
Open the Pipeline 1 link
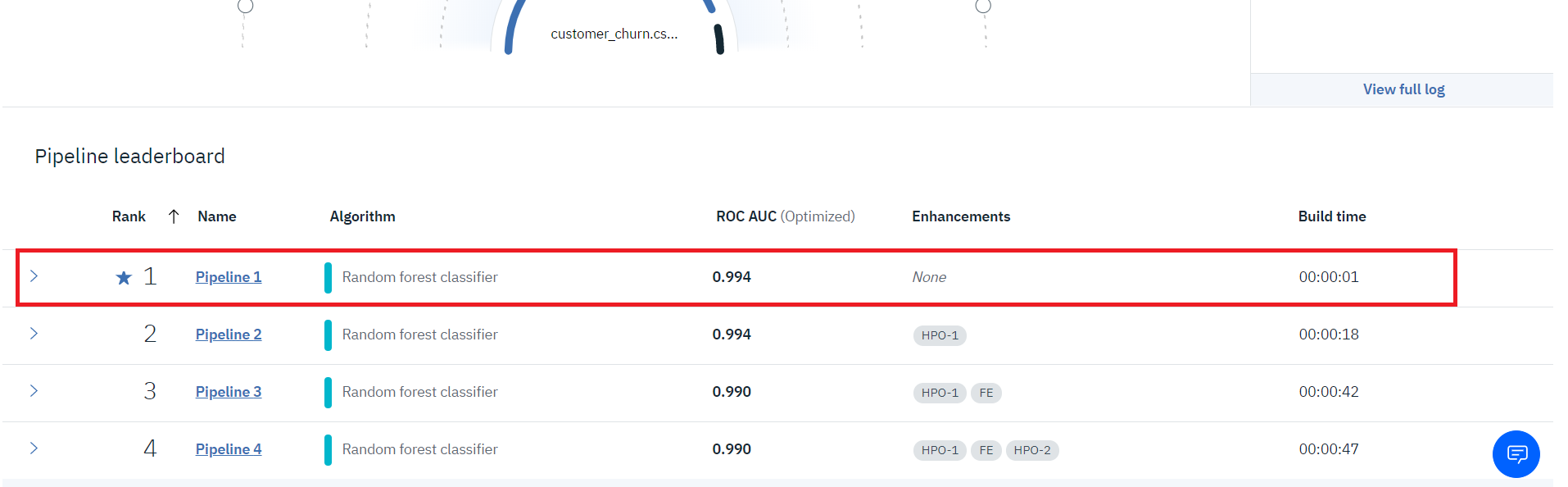(x=229, y=277)
